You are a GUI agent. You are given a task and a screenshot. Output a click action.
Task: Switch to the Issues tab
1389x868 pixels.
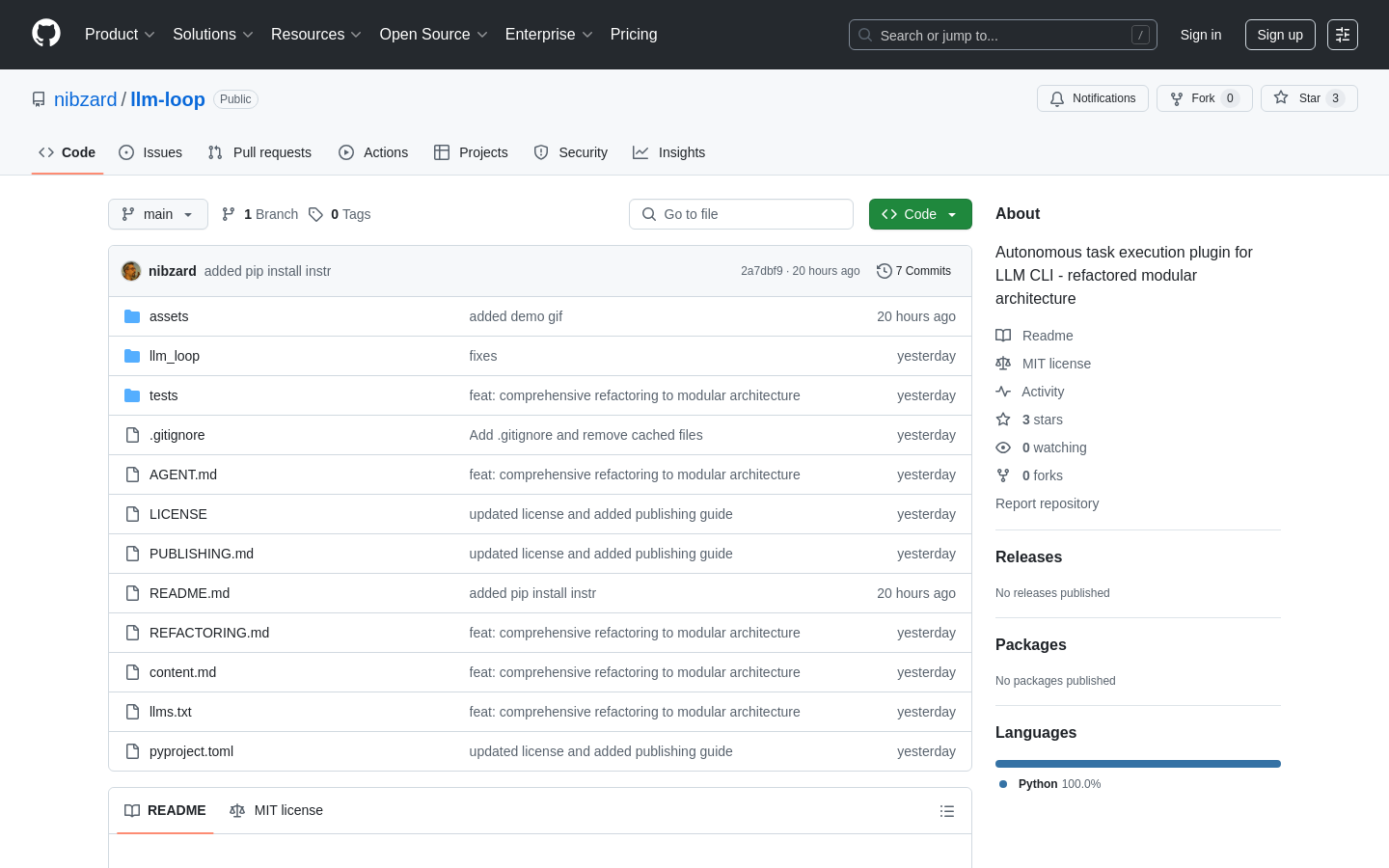pos(150,152)
